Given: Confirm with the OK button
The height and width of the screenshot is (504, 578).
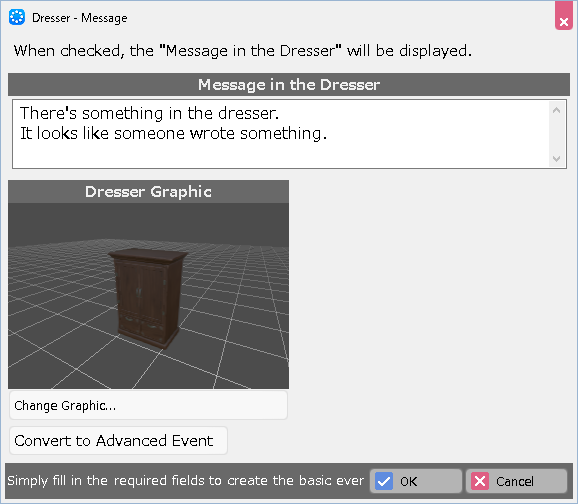Looking at the screenshot, I should coord(416,481).
